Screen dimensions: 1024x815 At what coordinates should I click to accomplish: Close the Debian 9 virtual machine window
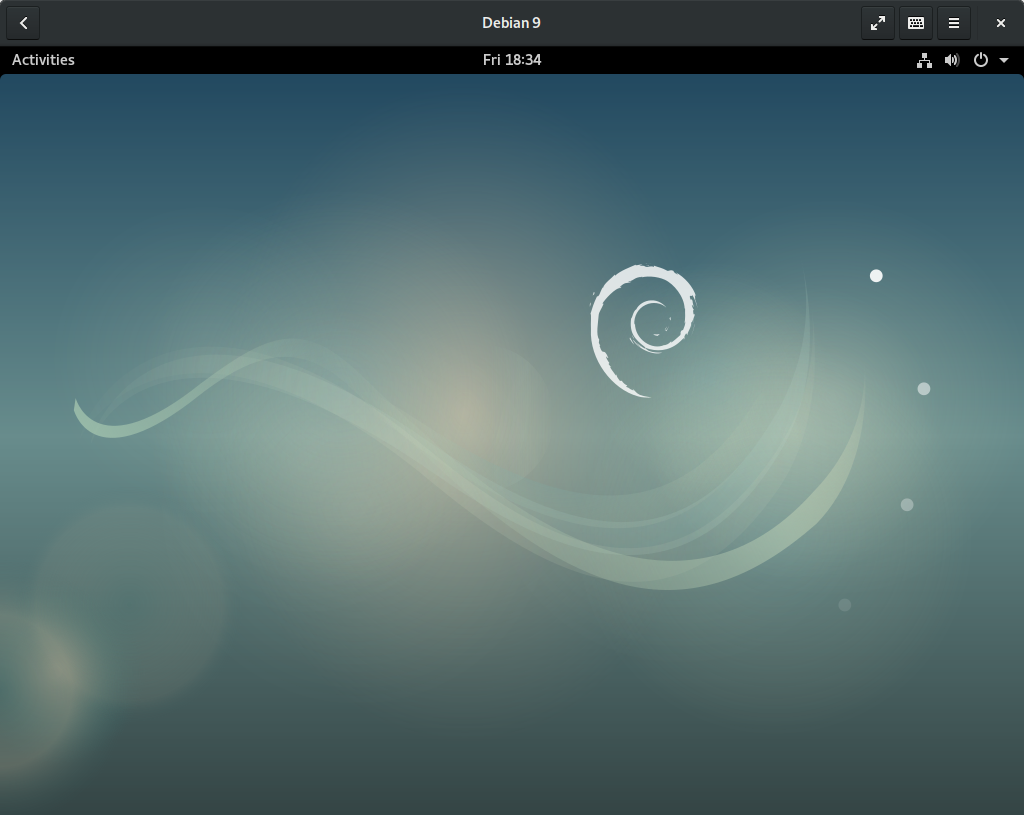point(1000,23)
